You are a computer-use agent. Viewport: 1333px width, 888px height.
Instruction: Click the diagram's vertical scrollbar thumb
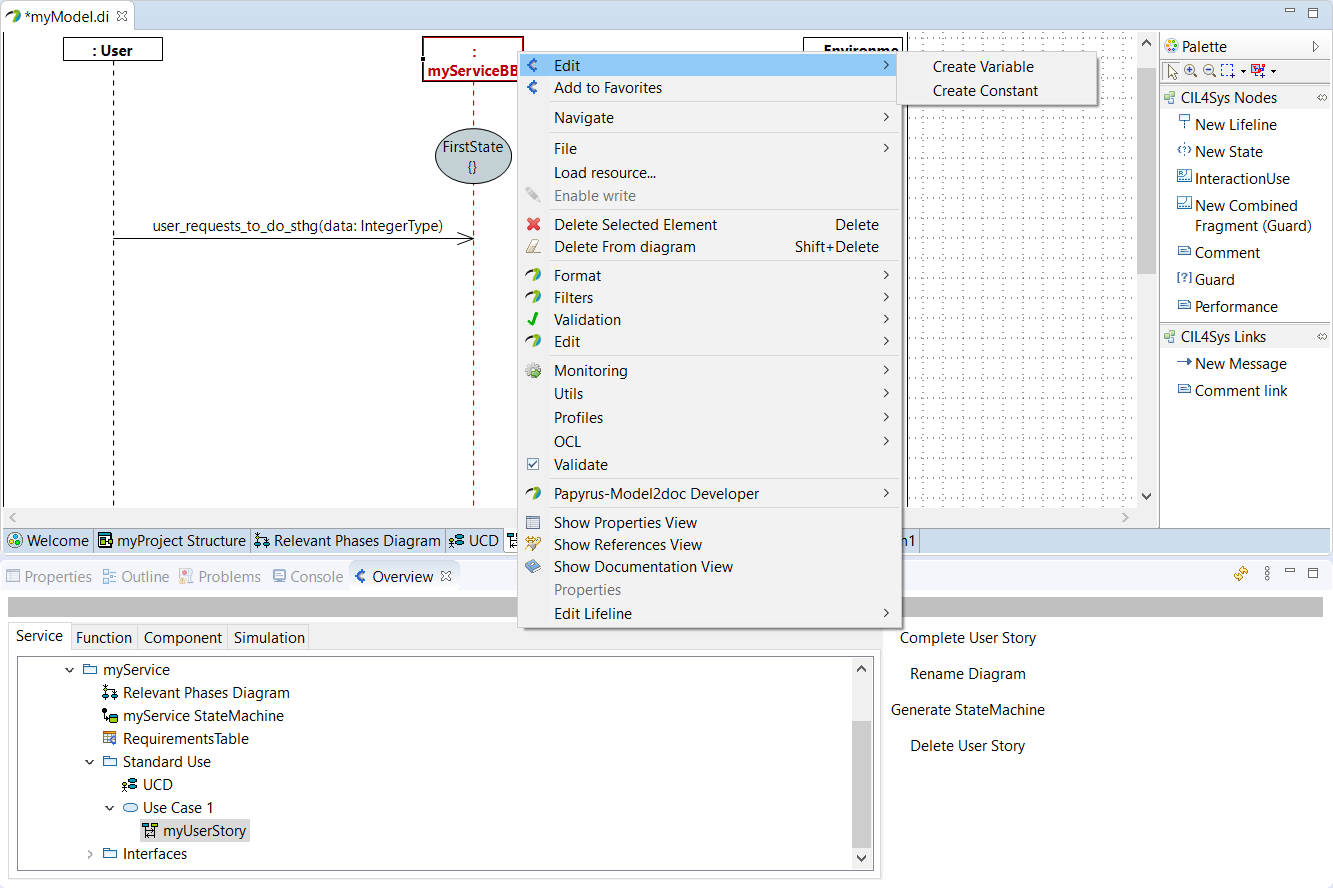(x=1147, y=170)
